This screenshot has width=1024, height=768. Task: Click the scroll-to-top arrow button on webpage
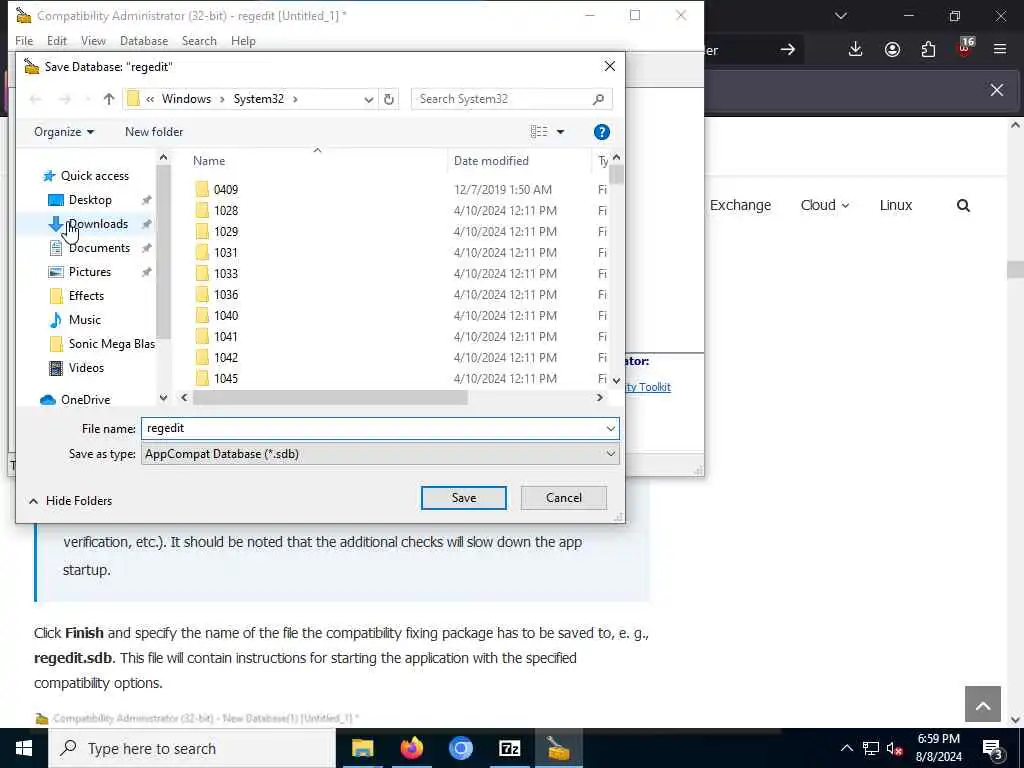(x=983, y=704)
